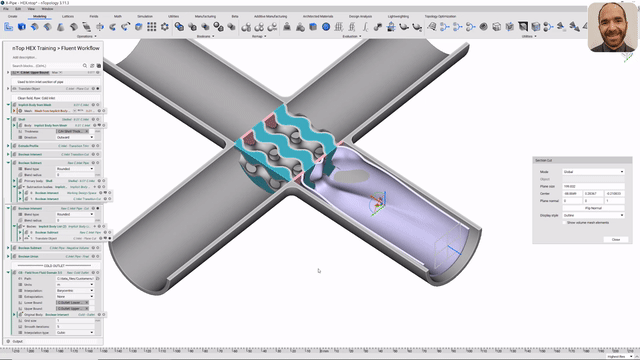
Task: Click the Output gear icon at panel bottom
Action: click(x=8, y=341)
